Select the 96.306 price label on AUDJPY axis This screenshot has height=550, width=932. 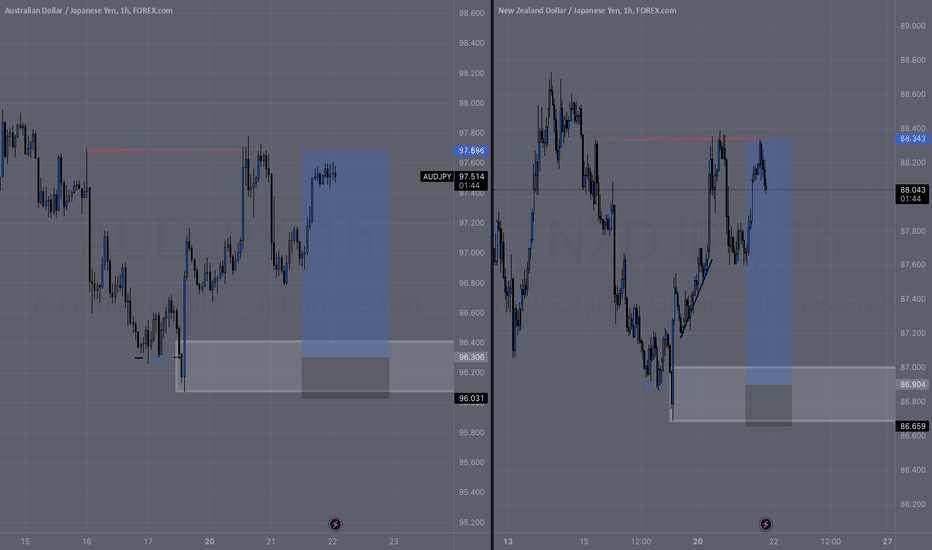pyautogui.click(x=472, y=357)
